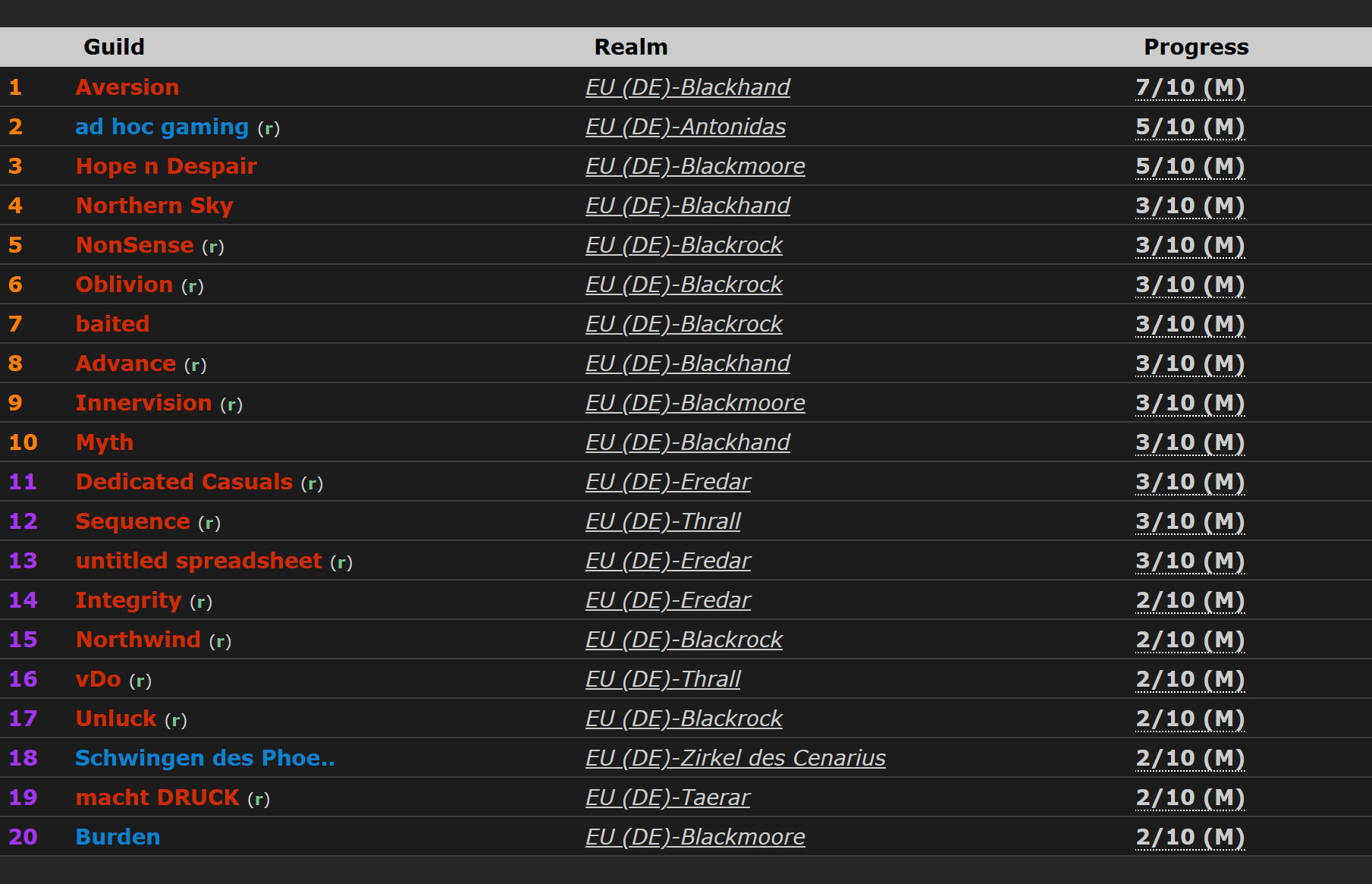Open the Northwind guild page
Viewport: 1372px width, 884px height.
[139, 640]
